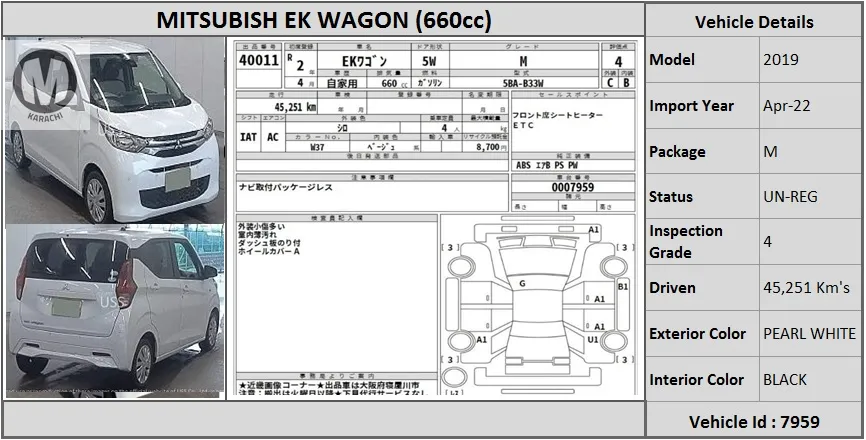Click the 'Inspection Grade' label

[x=686, y=241]
